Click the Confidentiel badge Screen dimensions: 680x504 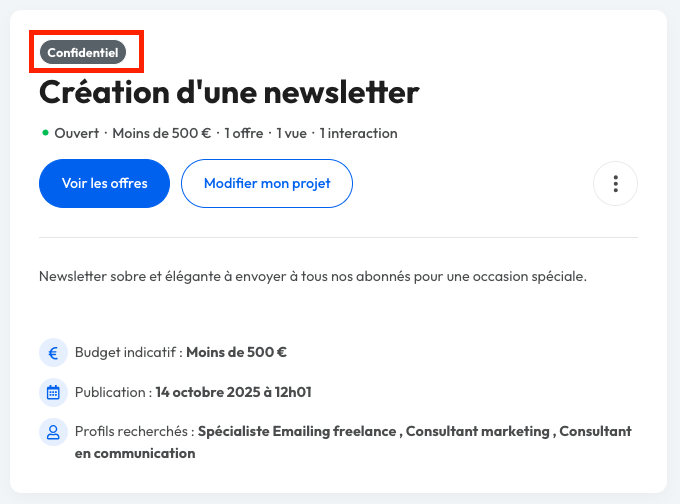(x=83, y=51)
